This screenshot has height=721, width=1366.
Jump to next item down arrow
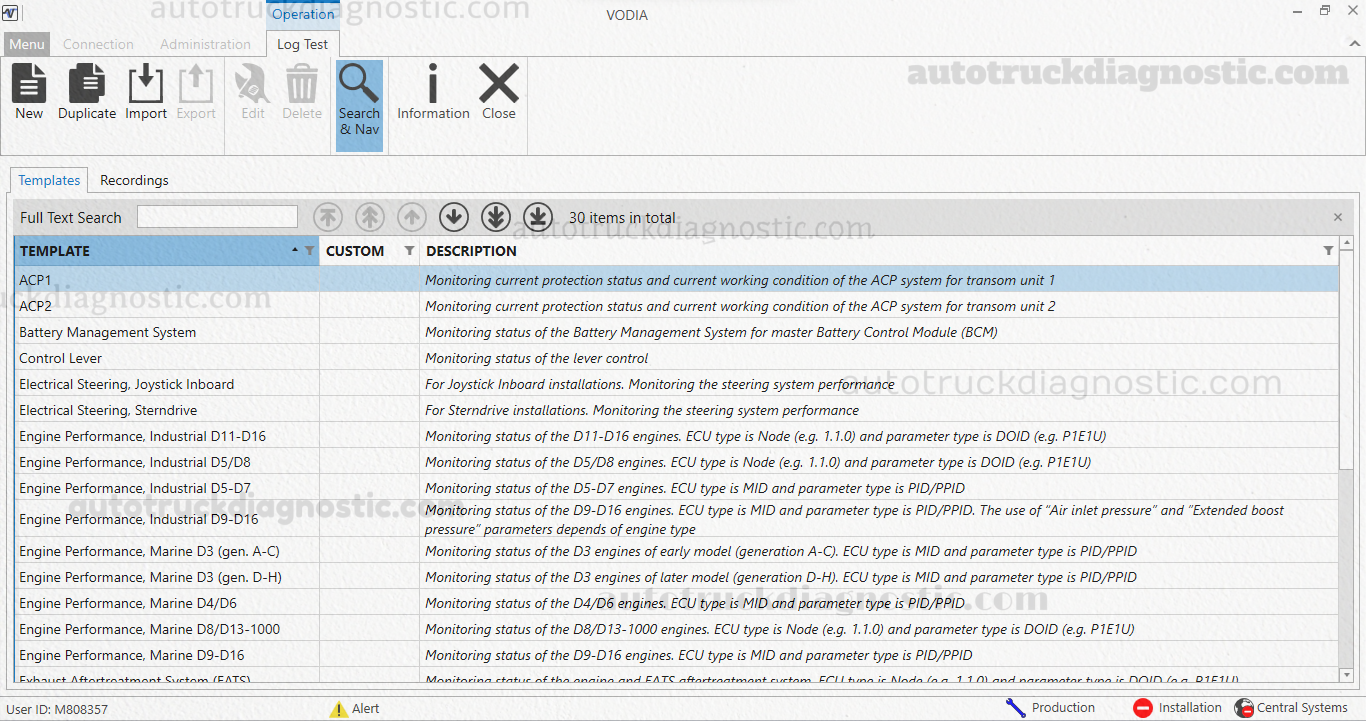(454, 216)
